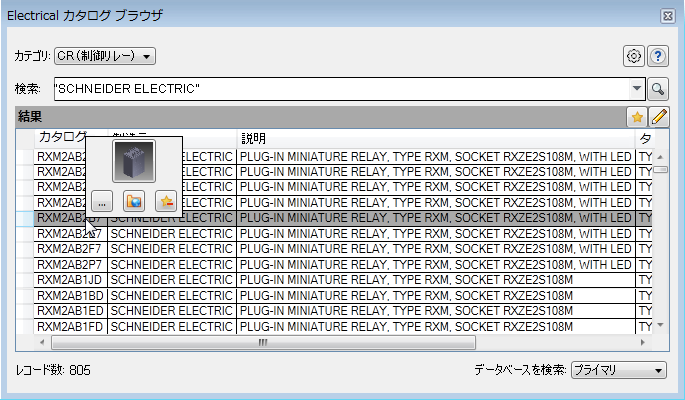Edit catalog database with the pencil icon
Image resolution: width=685 pixels, height=400 pixels.
tap(659, 117)
